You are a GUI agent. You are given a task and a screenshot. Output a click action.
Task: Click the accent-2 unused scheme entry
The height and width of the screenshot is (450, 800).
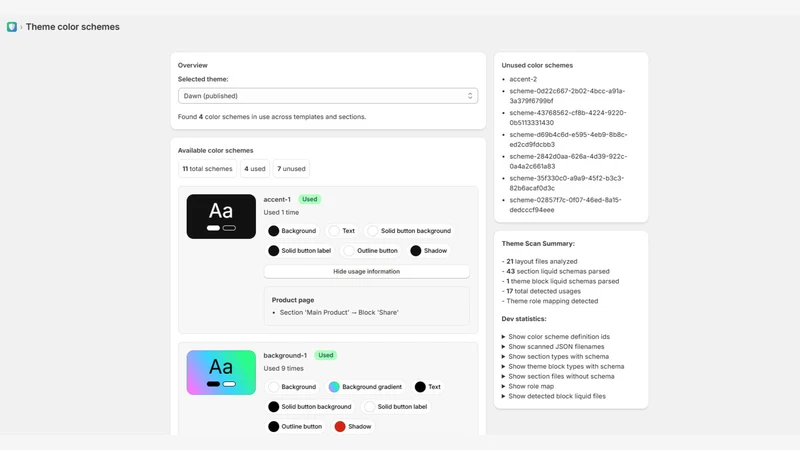pos(523,79)
